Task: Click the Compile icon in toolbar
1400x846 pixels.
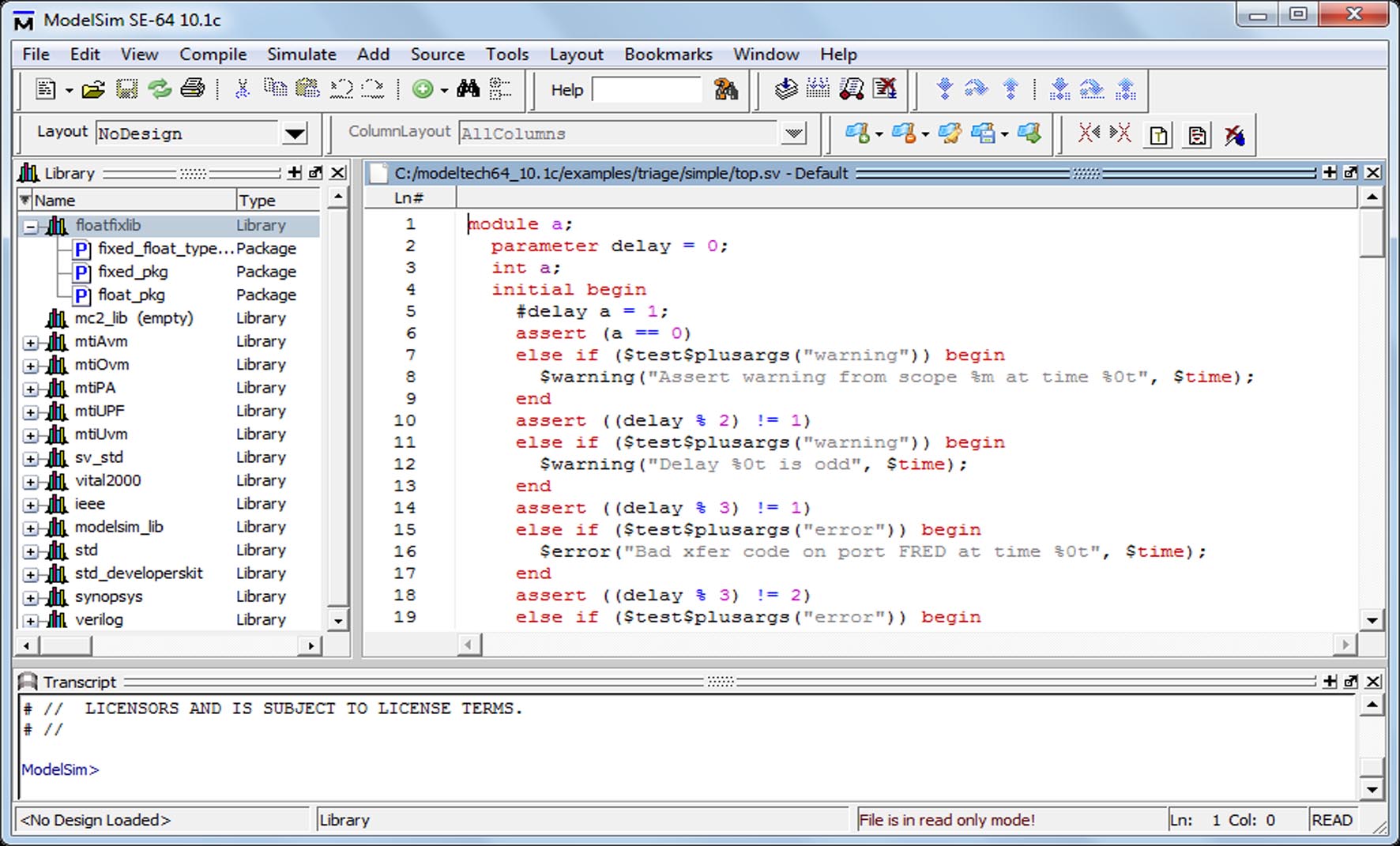Action: [785, 88]
